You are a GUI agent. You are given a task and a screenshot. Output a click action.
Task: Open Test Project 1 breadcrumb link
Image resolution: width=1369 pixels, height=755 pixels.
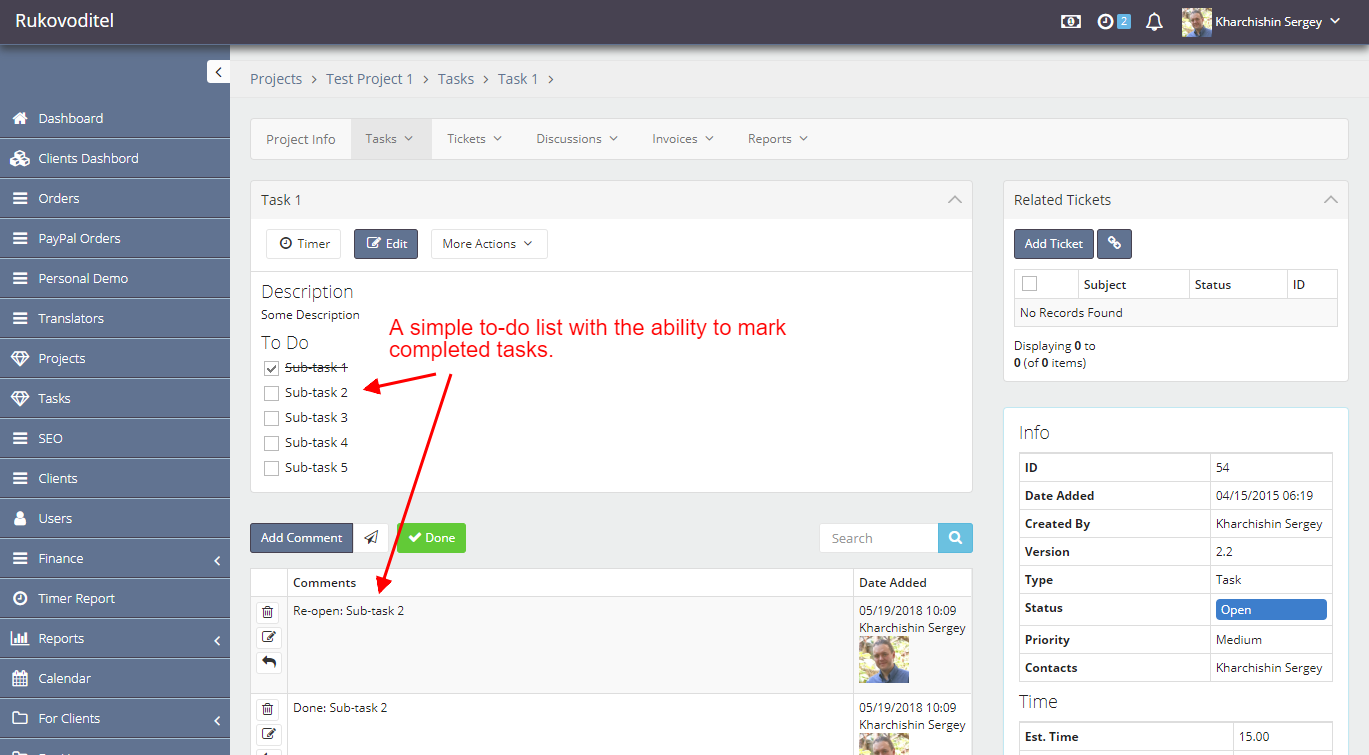click(x=369, y=79)
